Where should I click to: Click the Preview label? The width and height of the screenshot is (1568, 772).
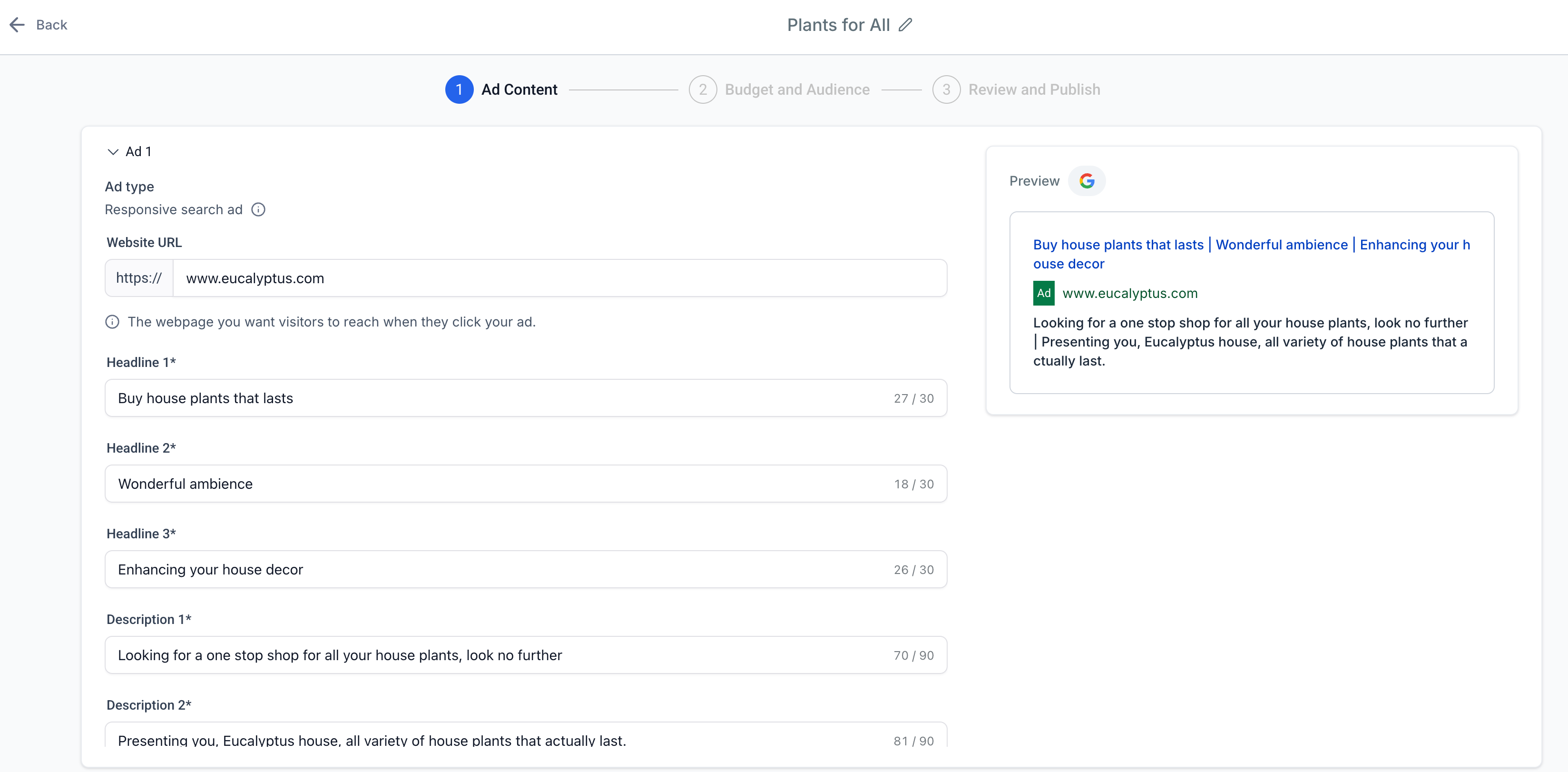[1034, 181]
